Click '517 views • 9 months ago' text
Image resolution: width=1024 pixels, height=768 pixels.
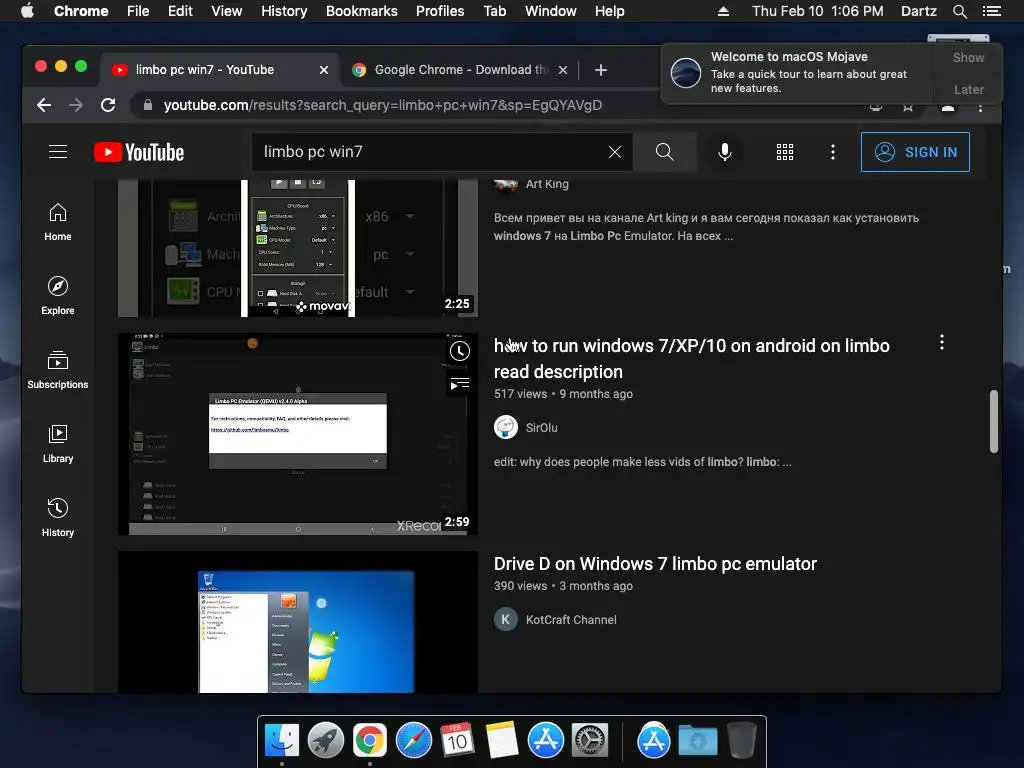[563, 394]
